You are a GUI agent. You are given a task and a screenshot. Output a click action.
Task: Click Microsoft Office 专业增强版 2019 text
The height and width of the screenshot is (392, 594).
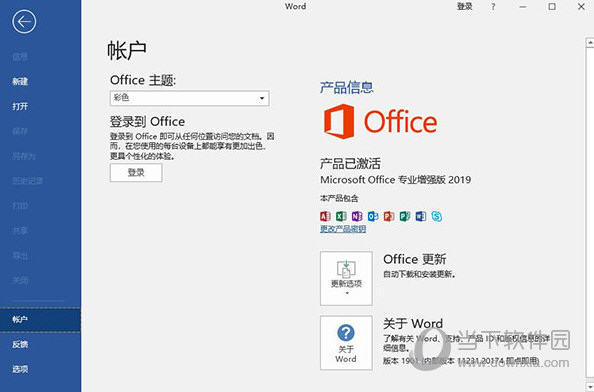(x=395, y=180)
